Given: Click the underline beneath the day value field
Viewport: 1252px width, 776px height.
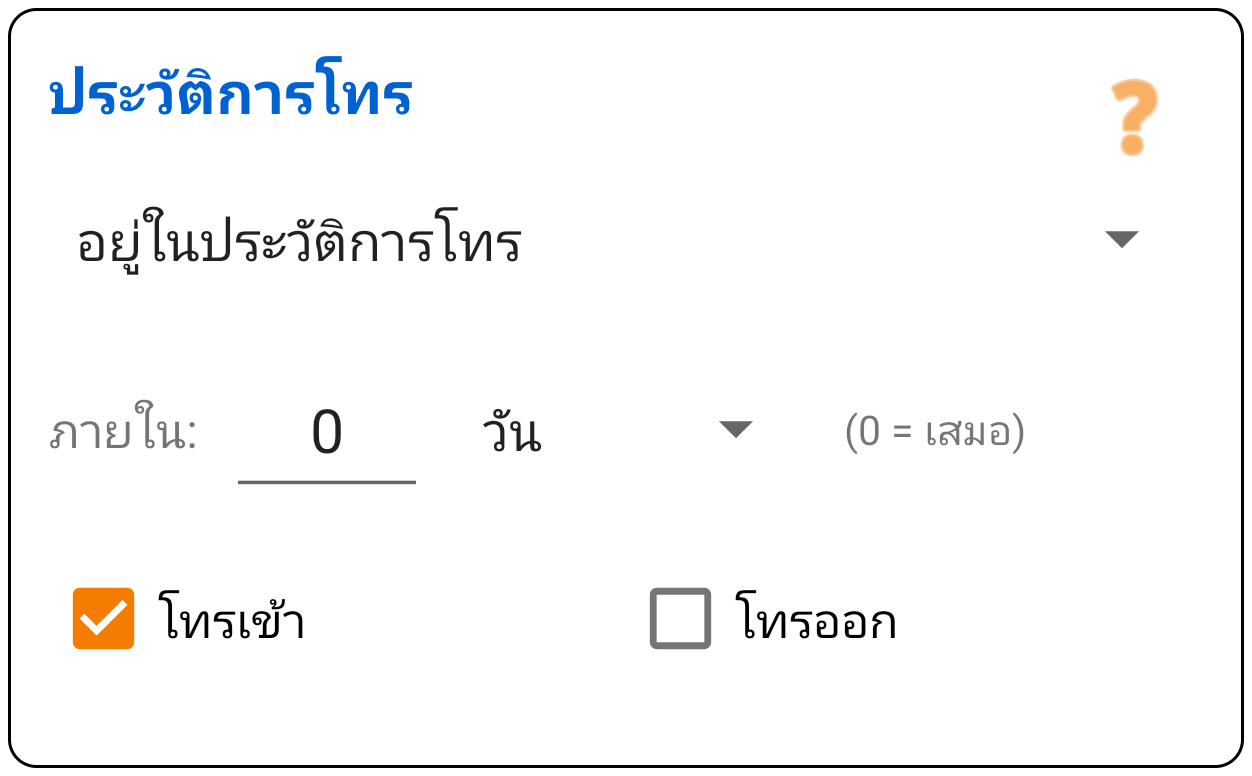Looking at the screenshot, I should pyautogui.click(x=327, y=480).
